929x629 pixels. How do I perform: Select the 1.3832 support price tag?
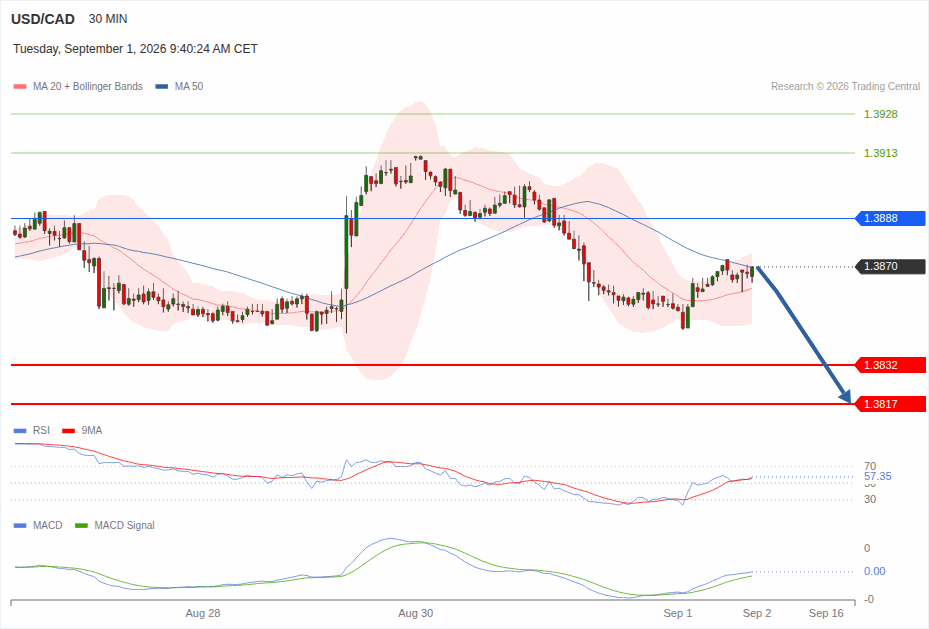coord(890,365)
